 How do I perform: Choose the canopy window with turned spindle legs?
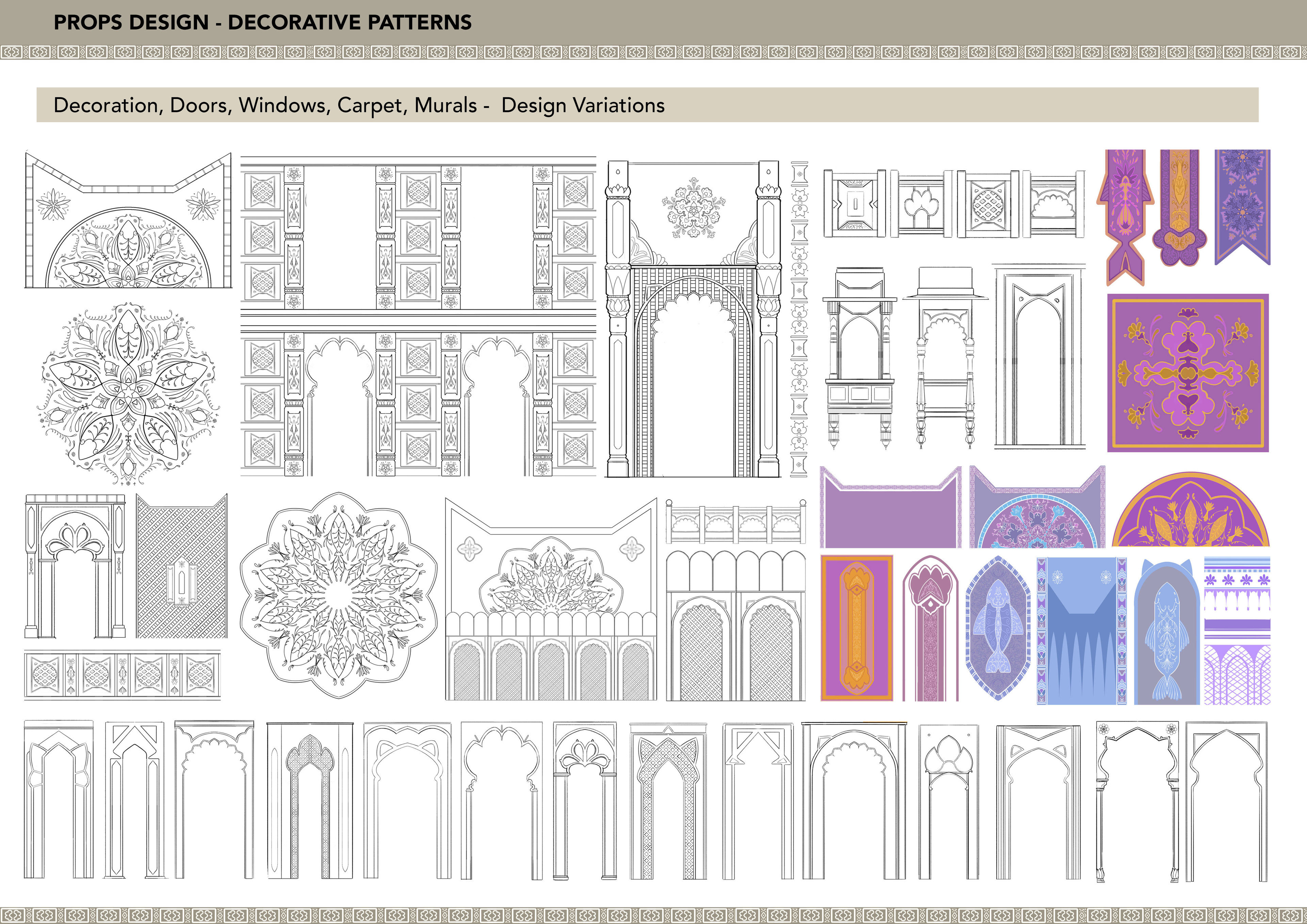[946, 358]
